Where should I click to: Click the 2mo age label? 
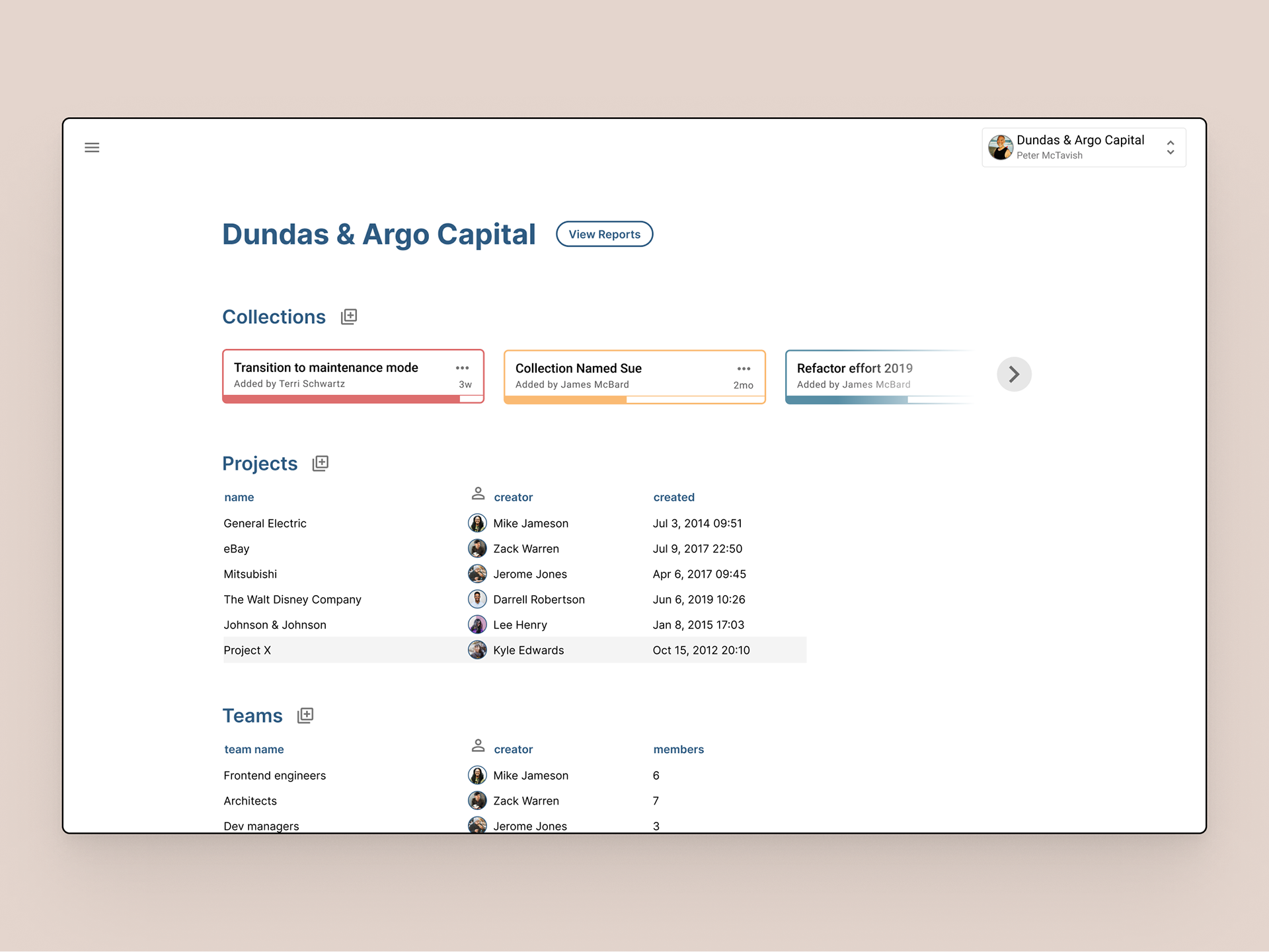point(744,385)
